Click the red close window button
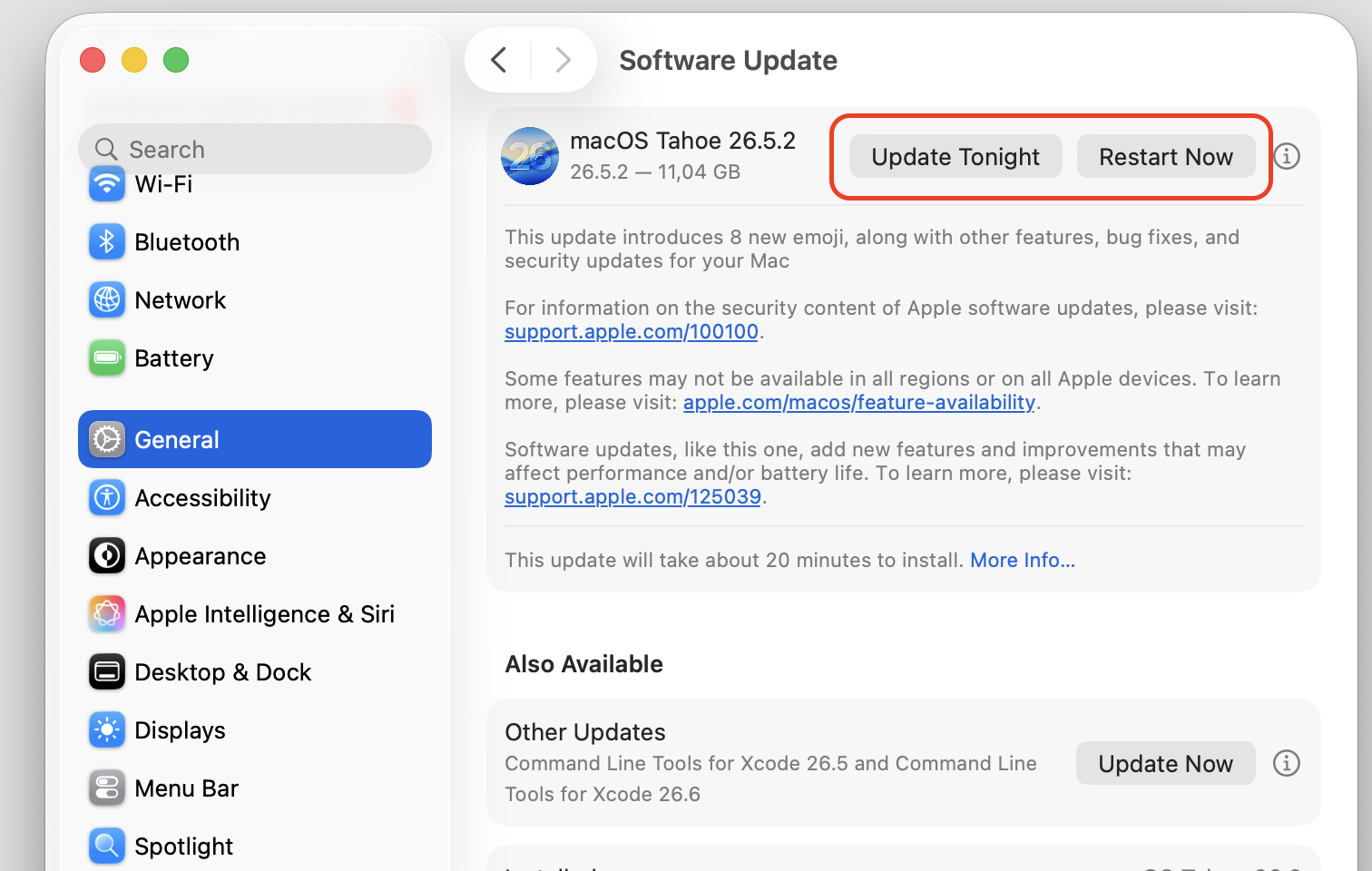Image resolution: width=1372 pixels, height=871 pixels. click(93, 60)
